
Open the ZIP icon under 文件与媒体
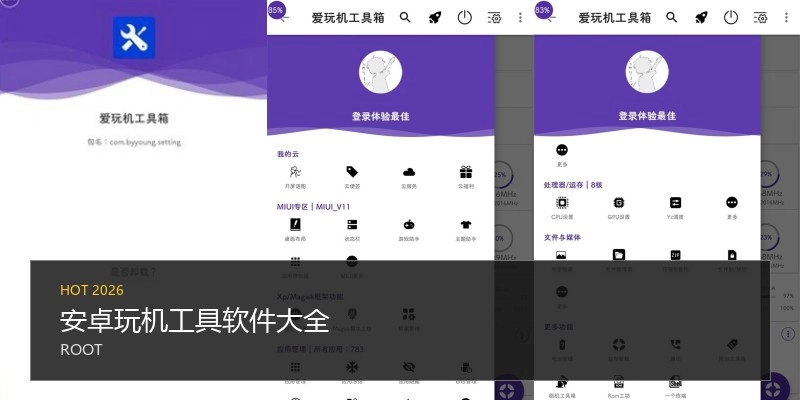675,255
